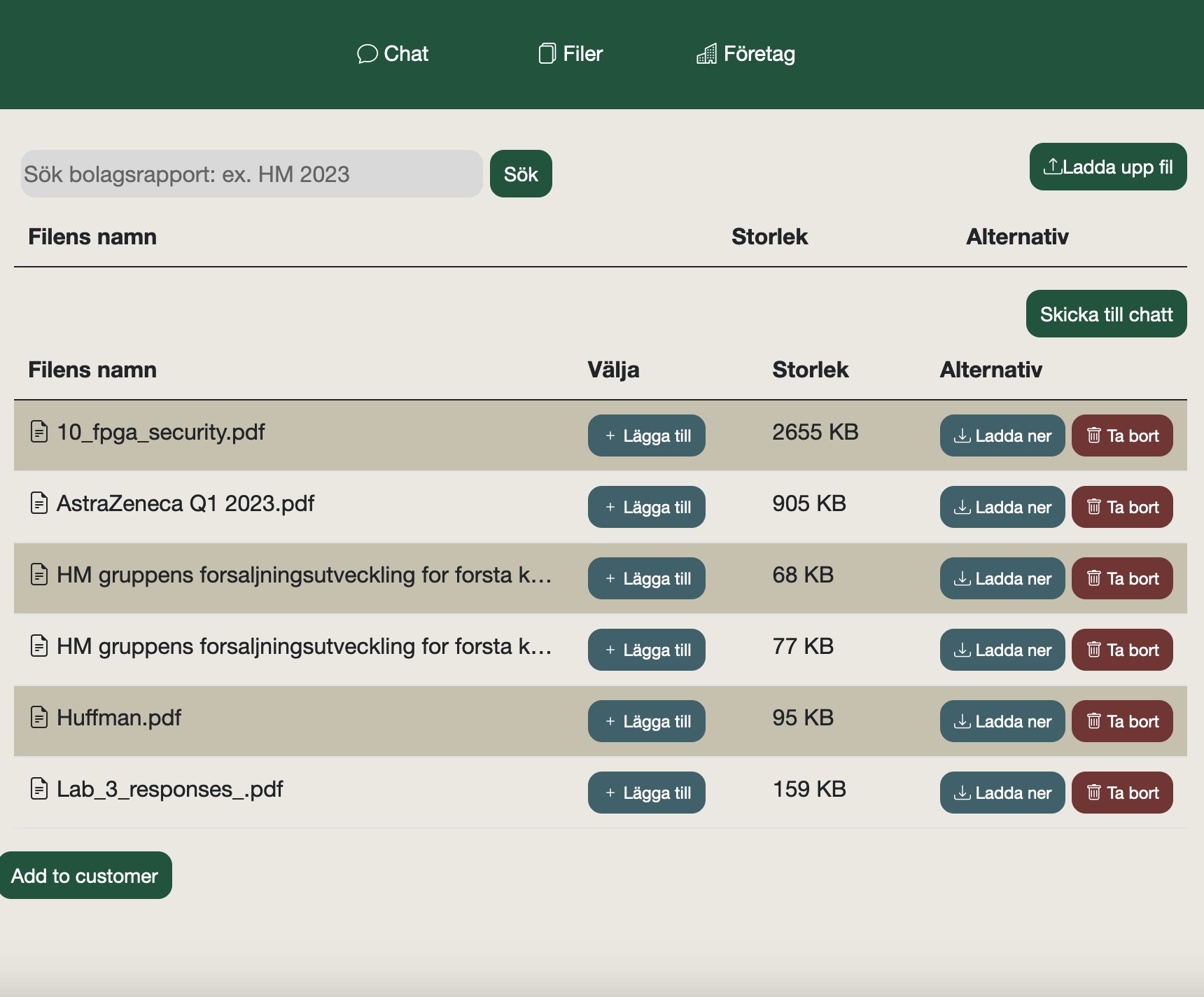Image resolution: width=1204 pixels, height=997 pixels.
Task: Delete the 77 KB HM gruppens file
Action: 1122,650
